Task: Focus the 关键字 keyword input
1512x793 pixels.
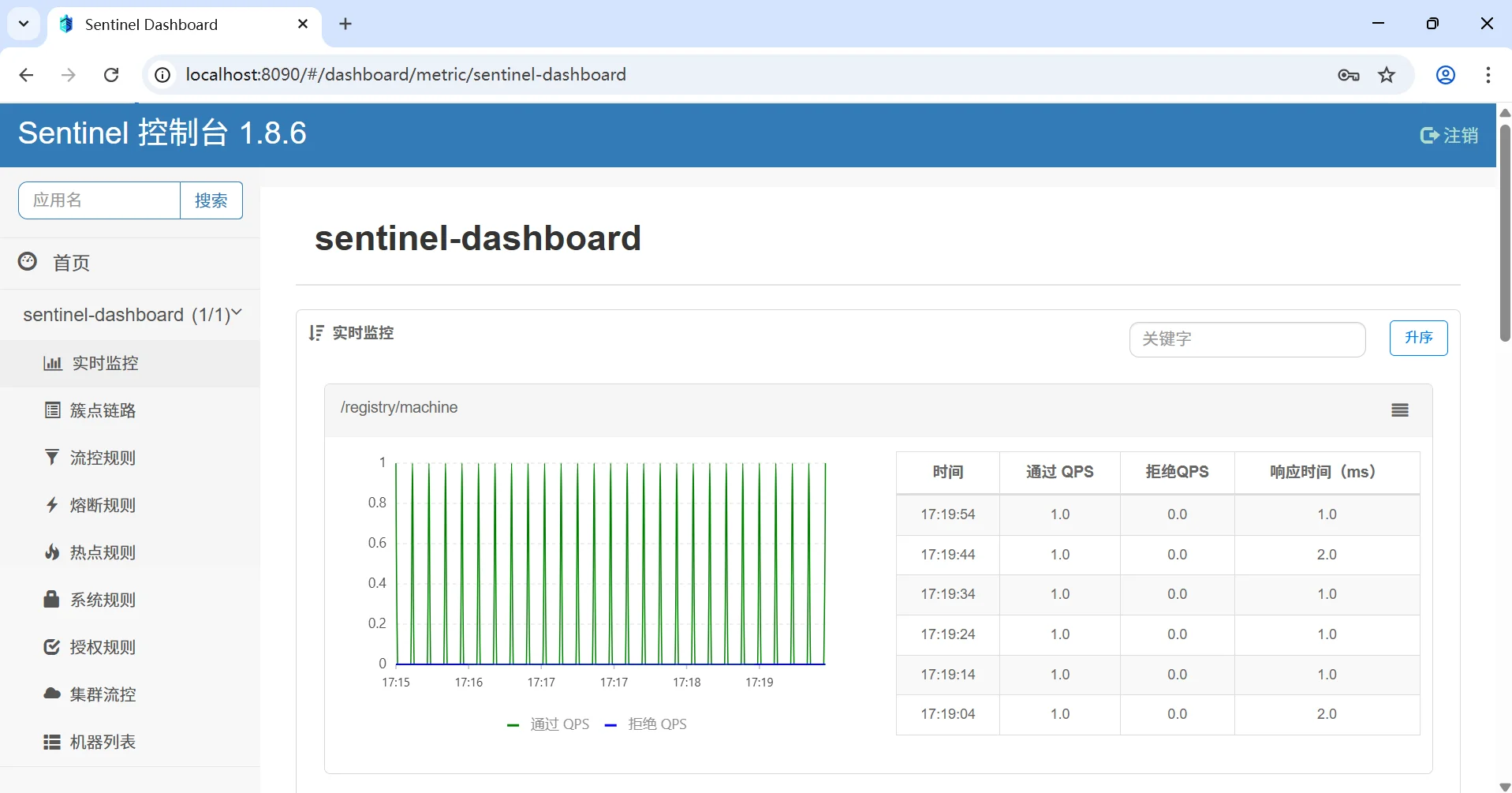Action: pos(1247,339)
